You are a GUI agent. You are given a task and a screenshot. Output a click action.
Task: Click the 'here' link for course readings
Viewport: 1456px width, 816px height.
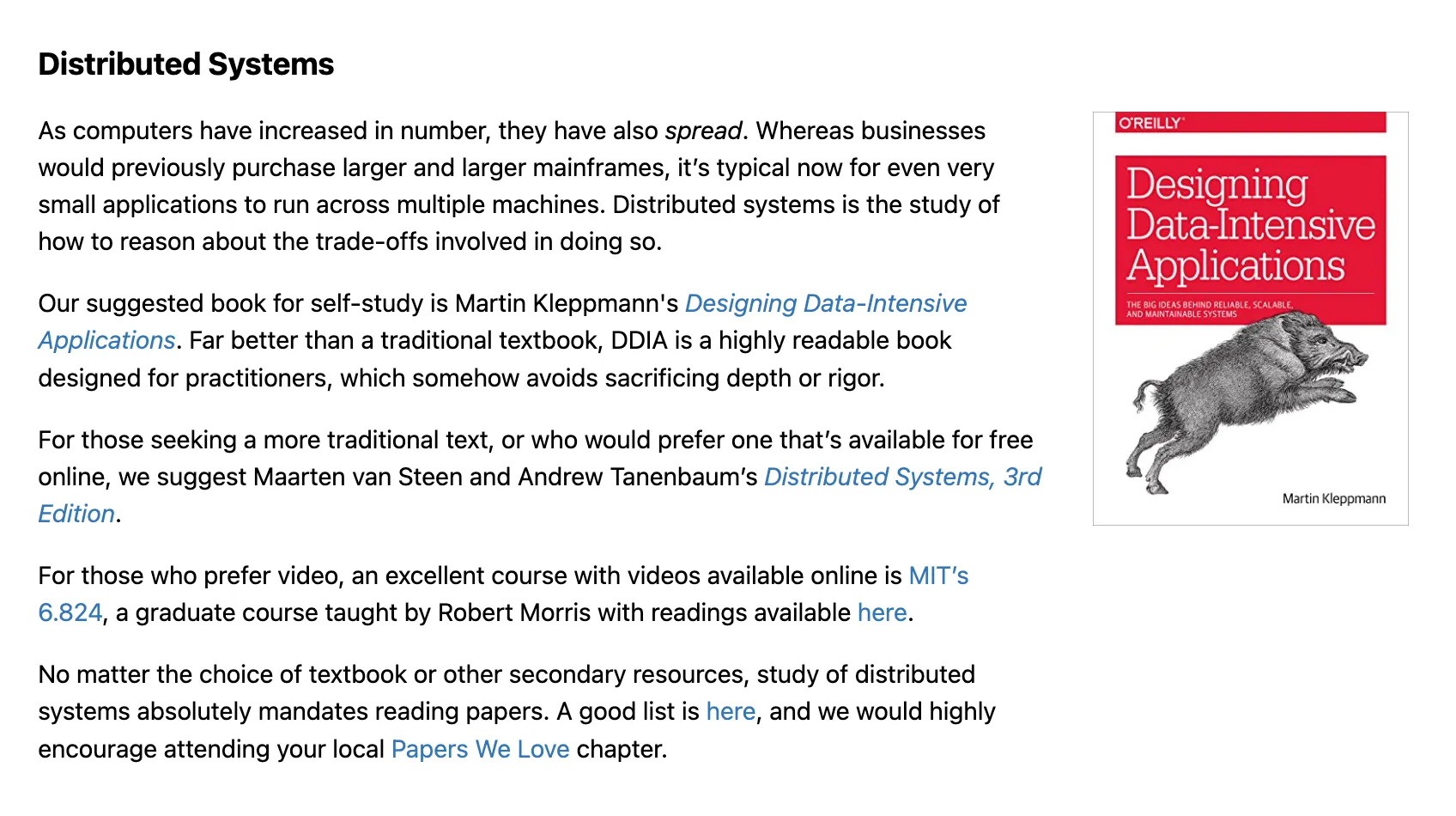click(x=882, y=613)
